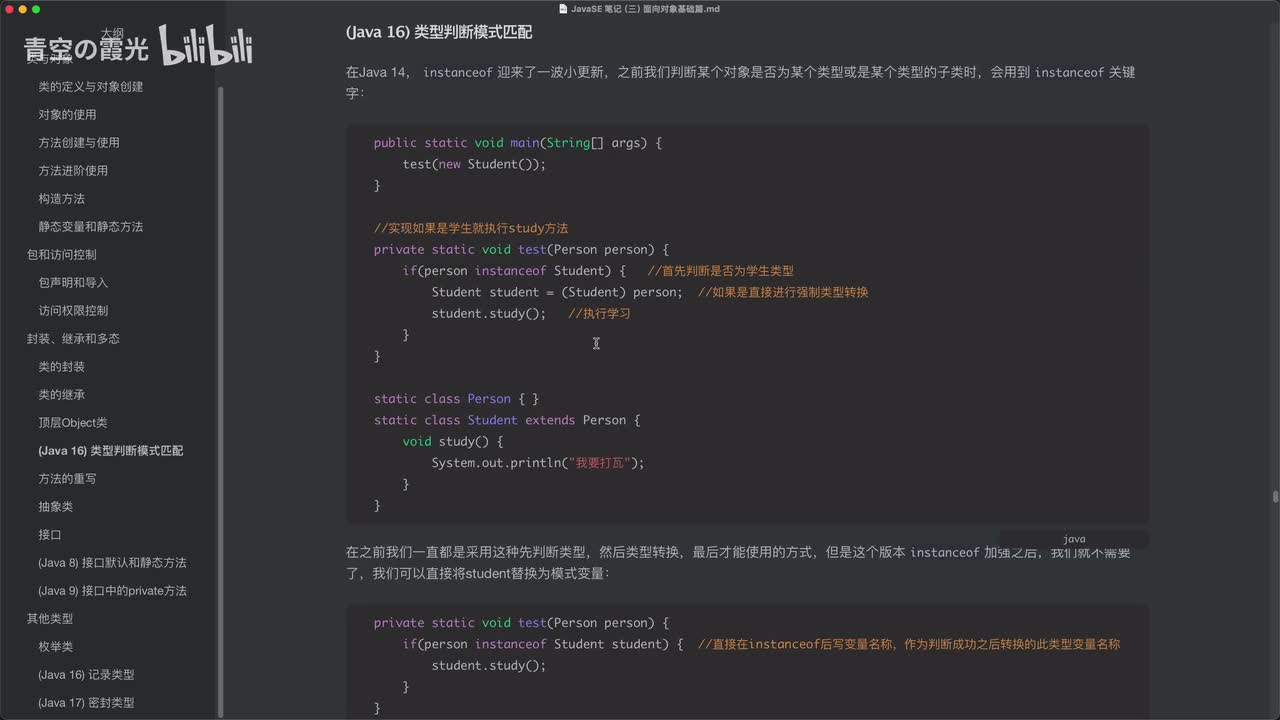Click the java language label of code block

1074,539
